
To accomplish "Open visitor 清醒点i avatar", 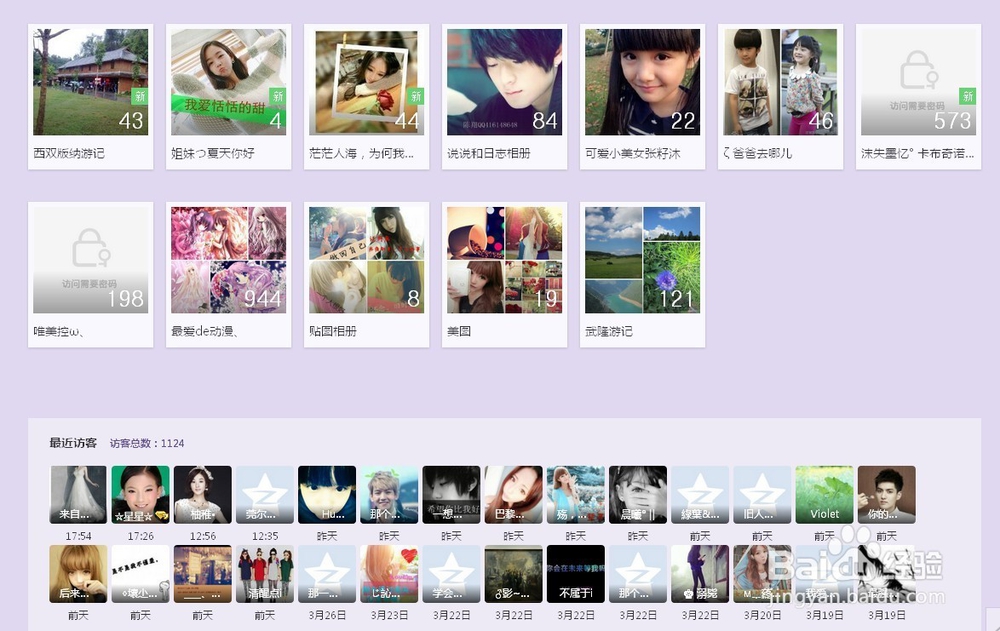I will click(x=265, y=574).
